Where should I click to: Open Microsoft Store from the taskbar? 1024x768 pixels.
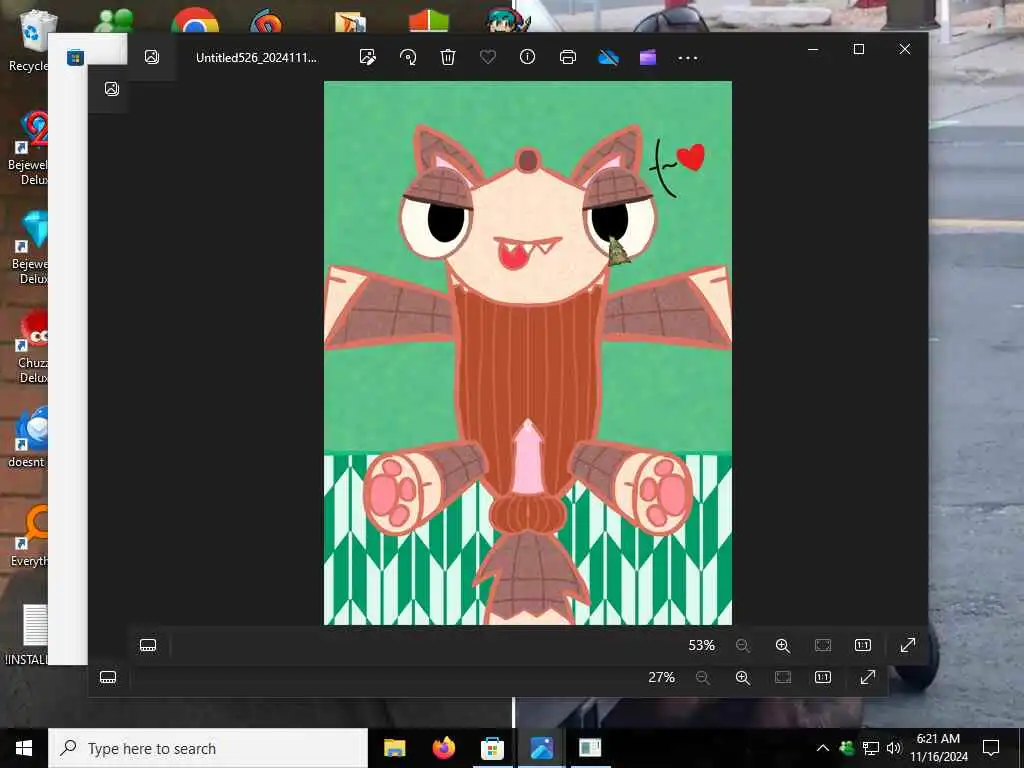492,748
